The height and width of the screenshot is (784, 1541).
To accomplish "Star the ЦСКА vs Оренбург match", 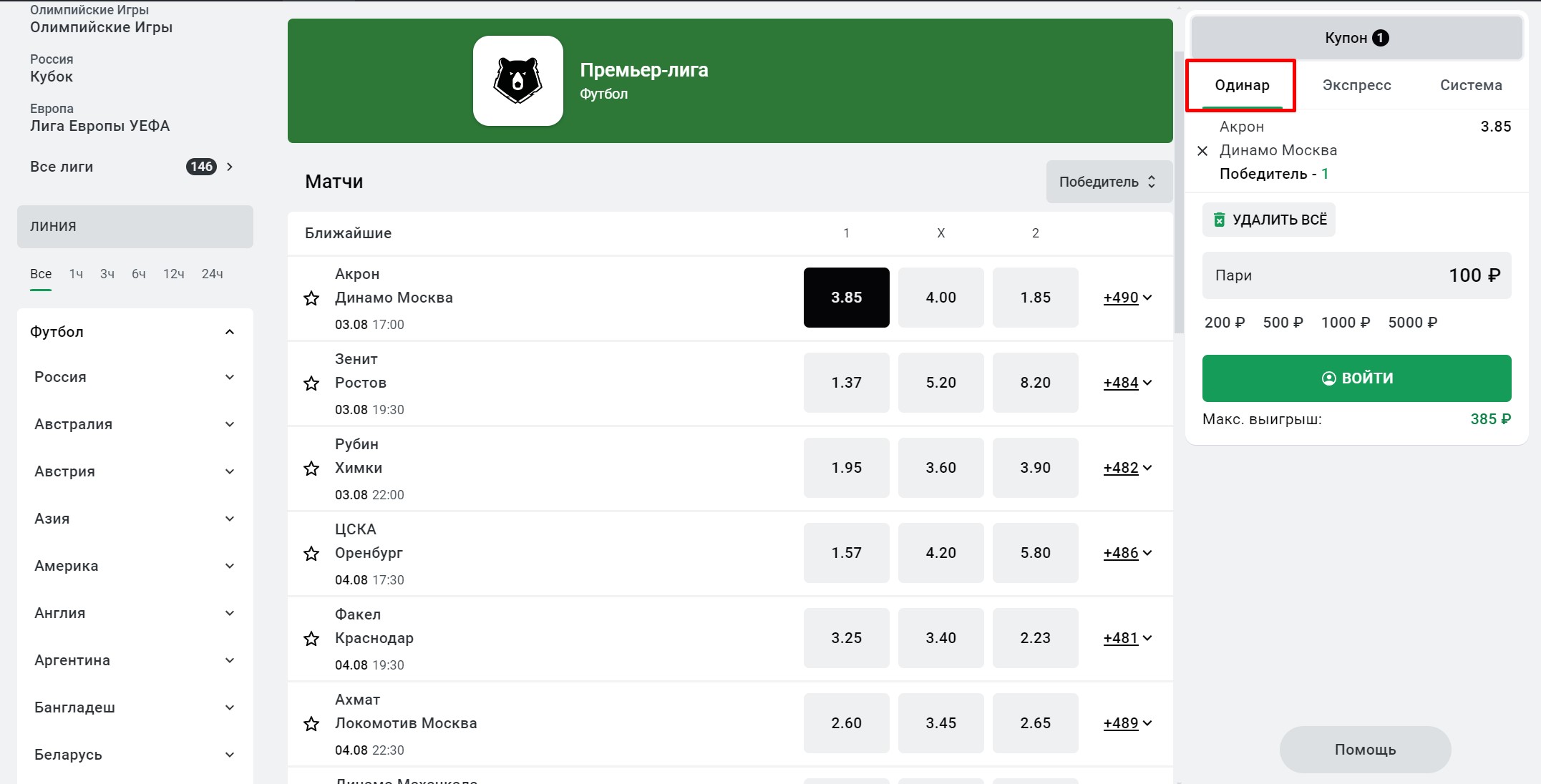I will coord(311,554).
